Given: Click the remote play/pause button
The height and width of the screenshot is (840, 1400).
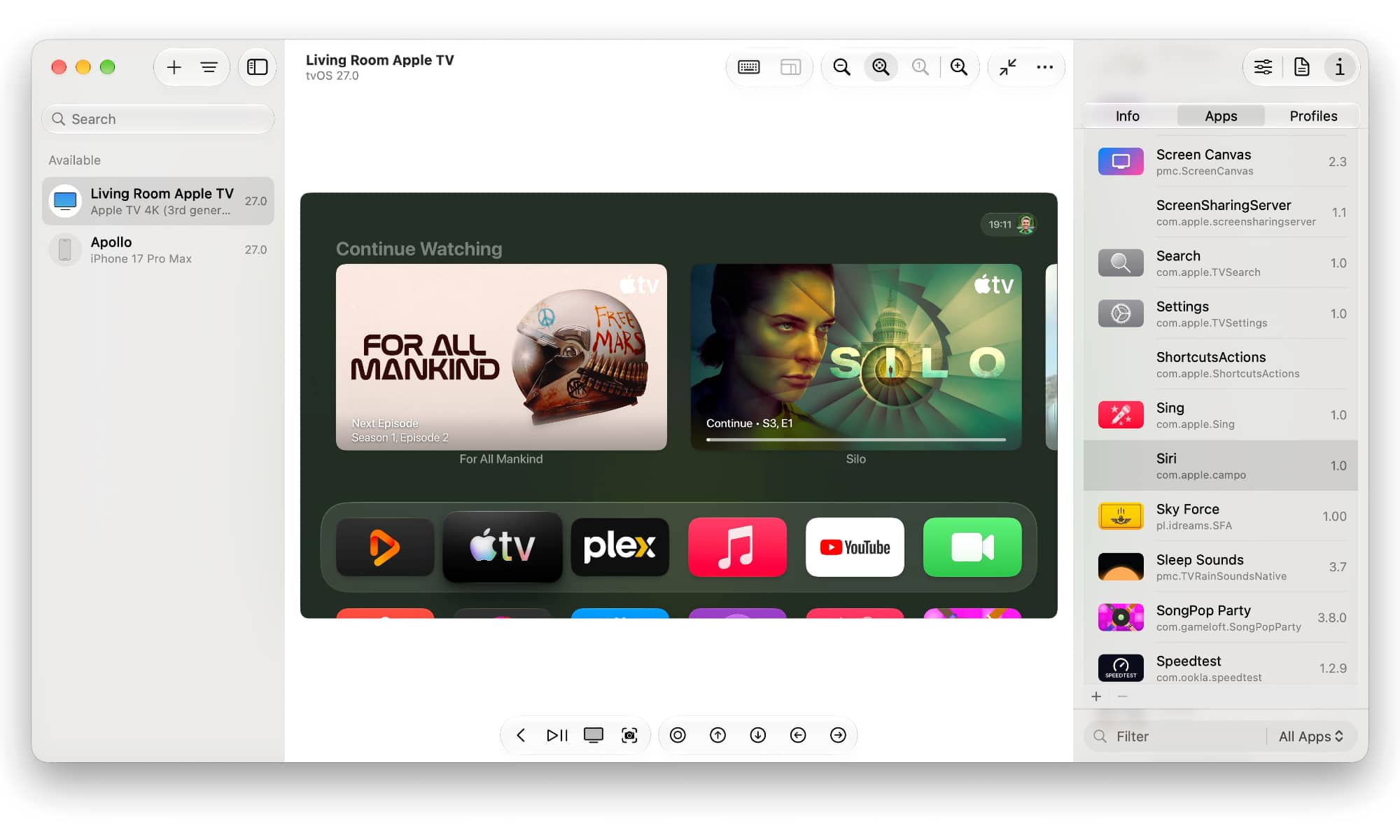Looking at the screenshot, I should (557, 735).
